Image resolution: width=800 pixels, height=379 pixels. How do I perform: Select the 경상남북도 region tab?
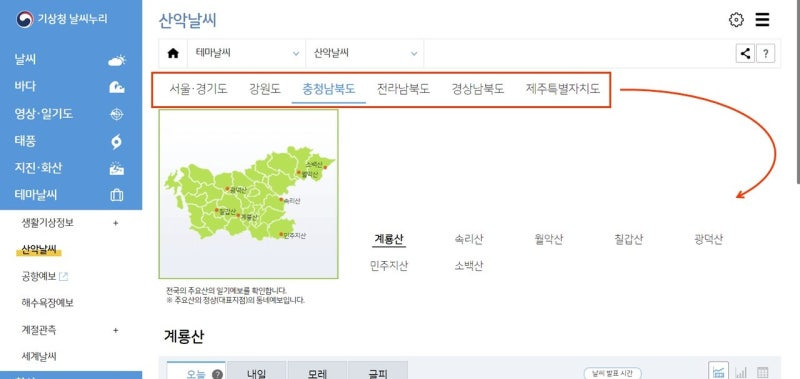478,89
